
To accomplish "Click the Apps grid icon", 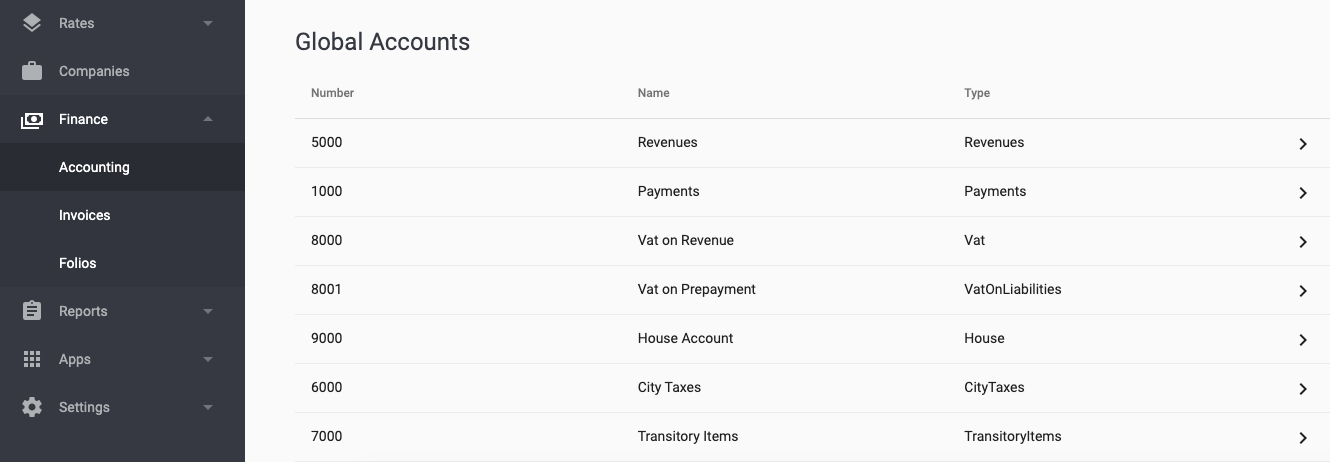I will point(32,359).
